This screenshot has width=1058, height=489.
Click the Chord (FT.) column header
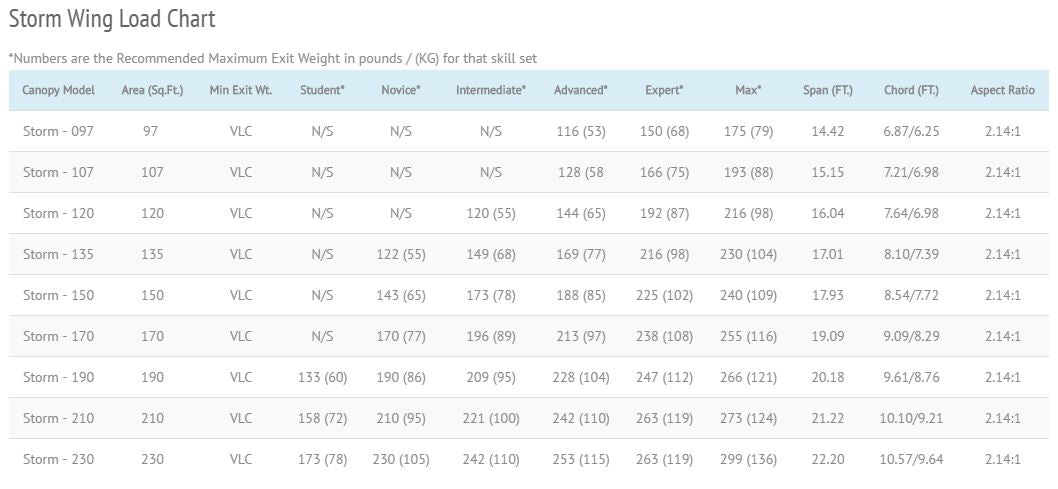911,90
